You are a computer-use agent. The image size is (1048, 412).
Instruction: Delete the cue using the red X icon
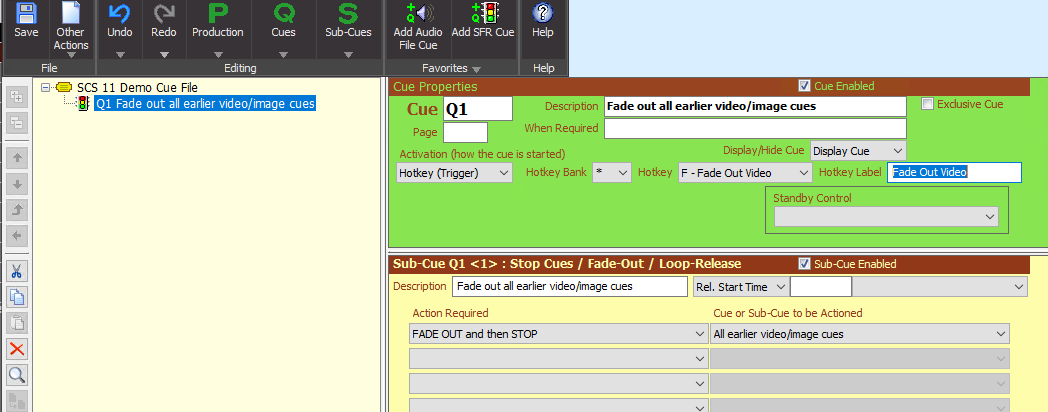pos(17,349)
